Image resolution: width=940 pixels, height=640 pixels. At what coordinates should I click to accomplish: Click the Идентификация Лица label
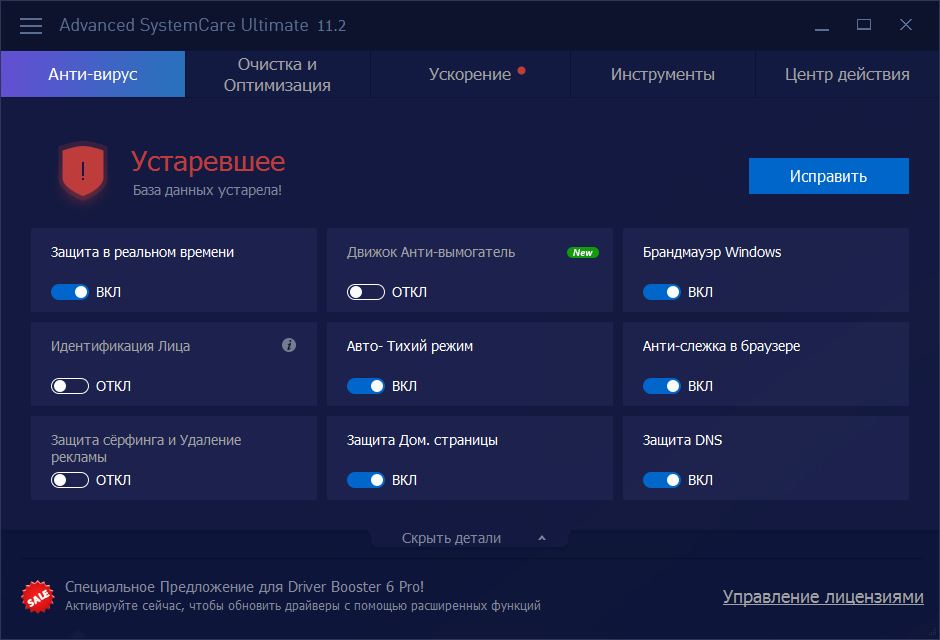point(120,346)
